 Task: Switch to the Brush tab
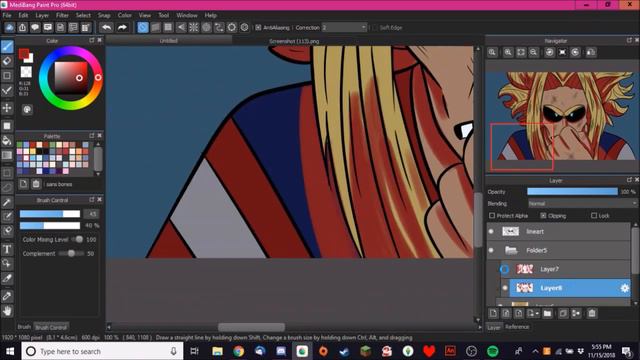24,327
